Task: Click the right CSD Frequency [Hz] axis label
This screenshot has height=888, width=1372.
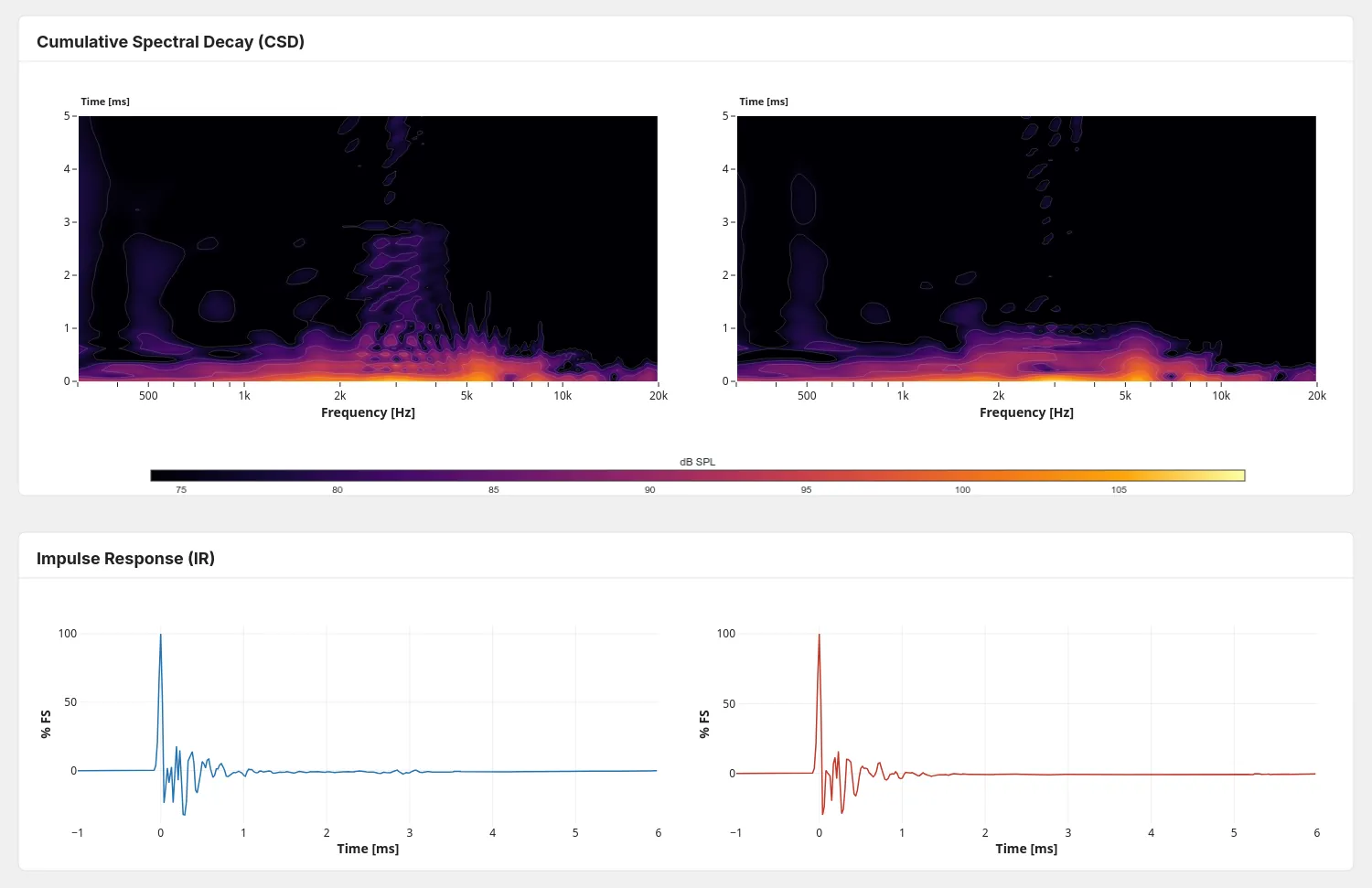Action: point(1026,412)
